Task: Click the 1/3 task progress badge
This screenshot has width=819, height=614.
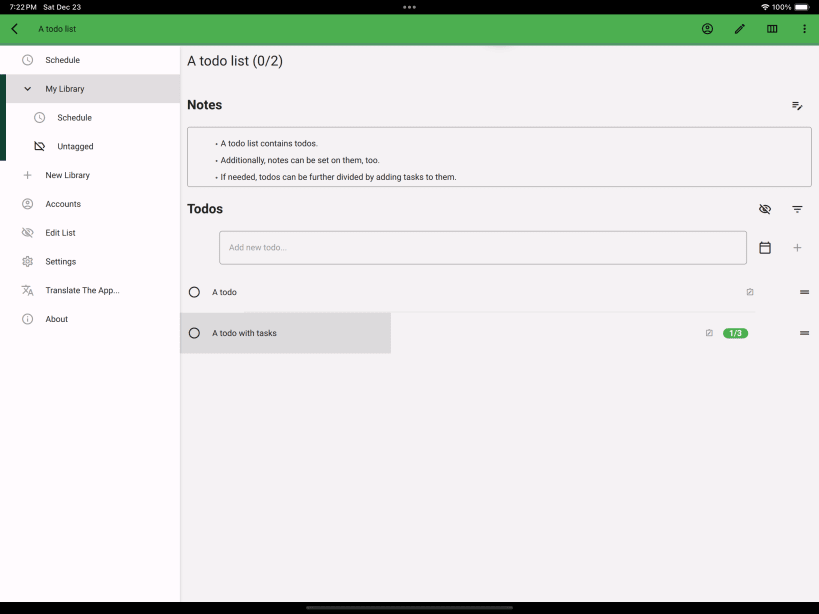Action: point(735,333)
